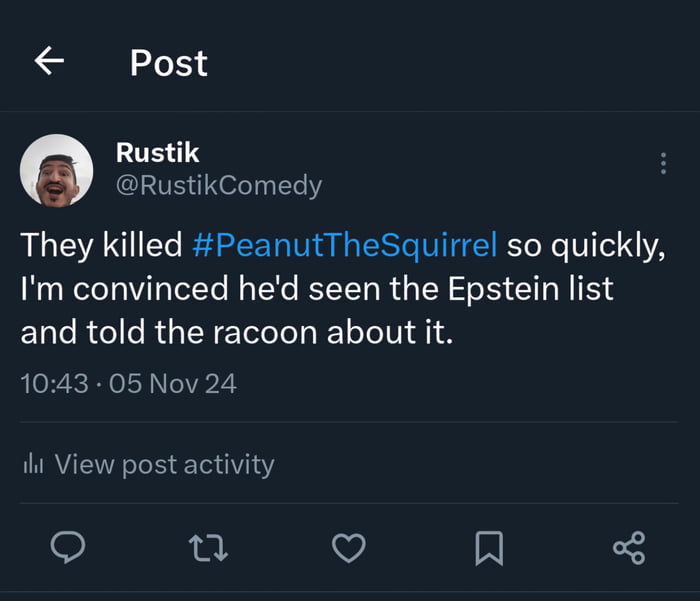
Task: Like the post with the heart icon
Action: pyautogui.click(x=348, y=547)
